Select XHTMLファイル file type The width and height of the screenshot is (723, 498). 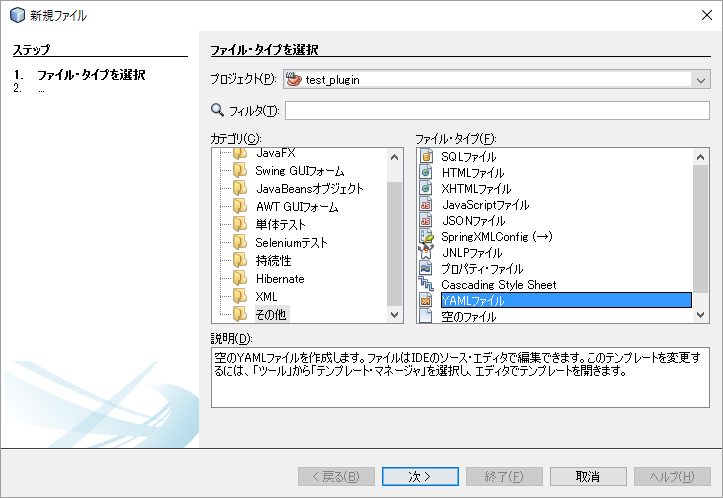(476, 189)
